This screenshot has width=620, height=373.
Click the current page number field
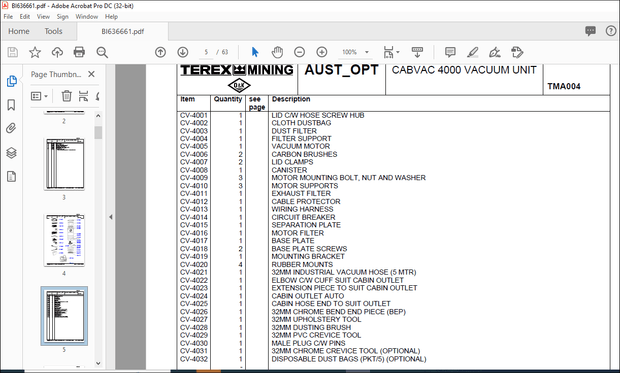point(206,52)
